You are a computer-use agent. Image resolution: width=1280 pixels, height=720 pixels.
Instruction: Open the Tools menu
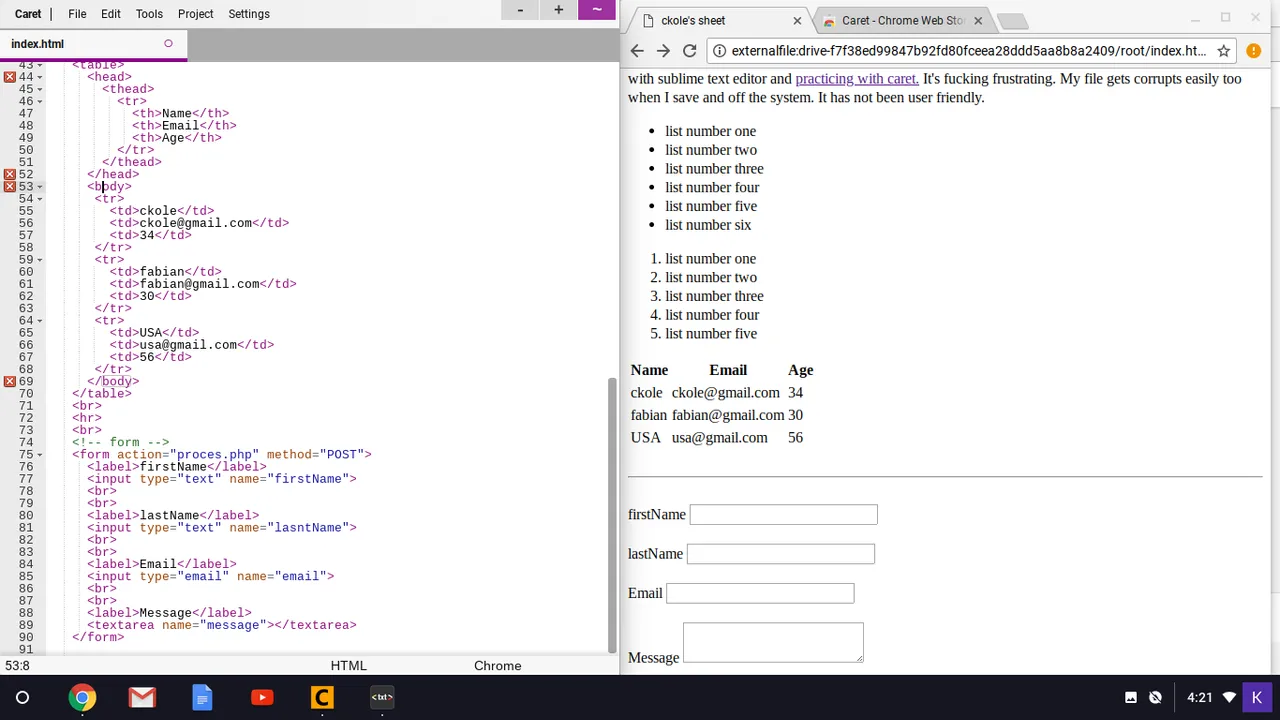[x=149, y=14]
